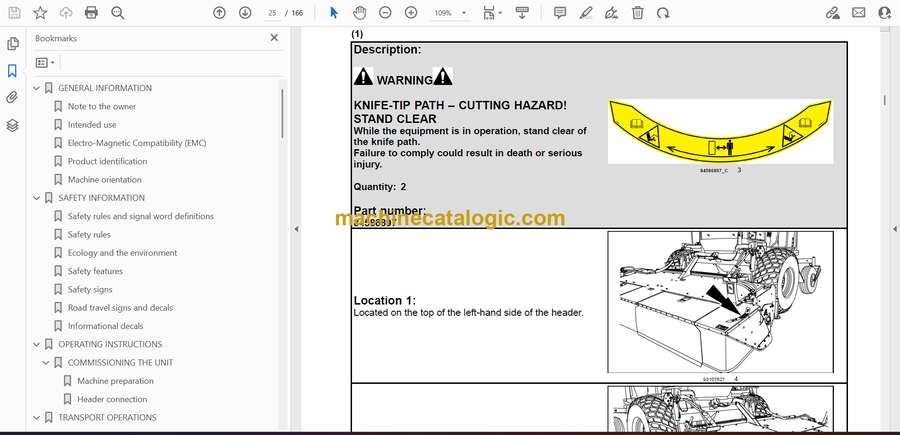Image resolution: width=900 pixels, height=435 pixels.
Task: Open the Find text search tool
Action: point(118,13)
